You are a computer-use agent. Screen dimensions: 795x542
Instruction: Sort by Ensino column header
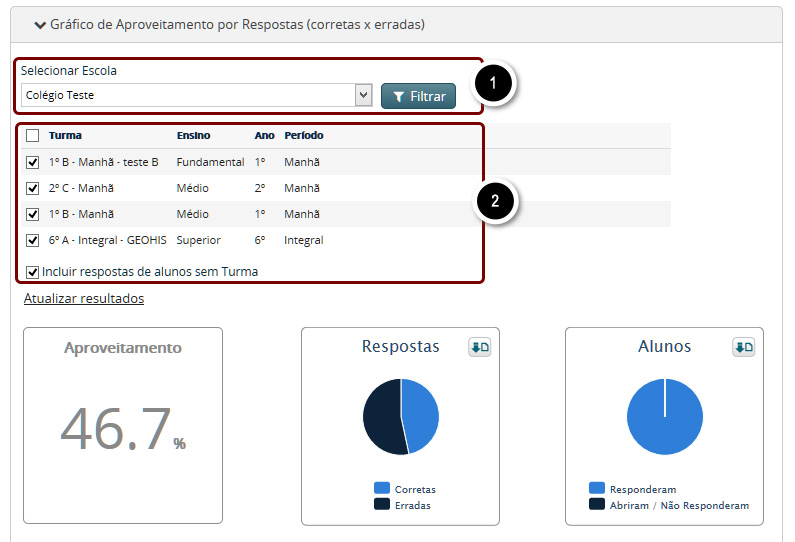[193, 136]
